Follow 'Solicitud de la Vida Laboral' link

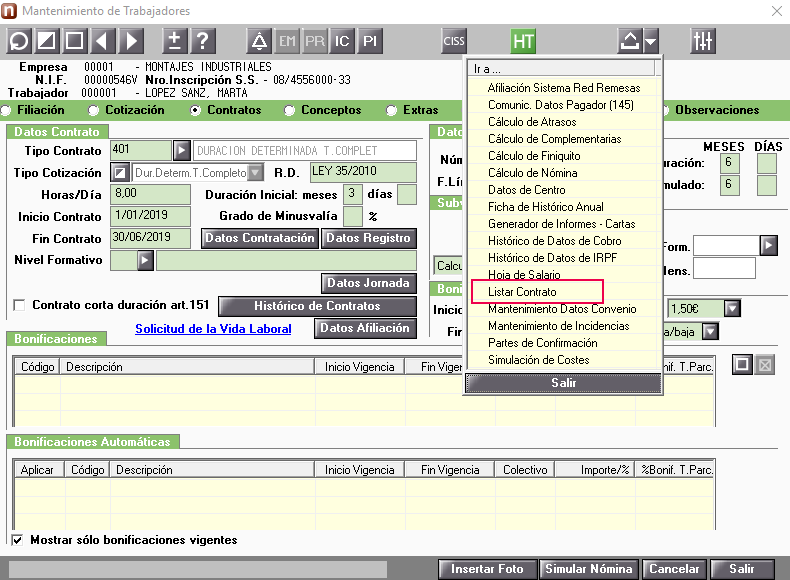coord(213,329)
